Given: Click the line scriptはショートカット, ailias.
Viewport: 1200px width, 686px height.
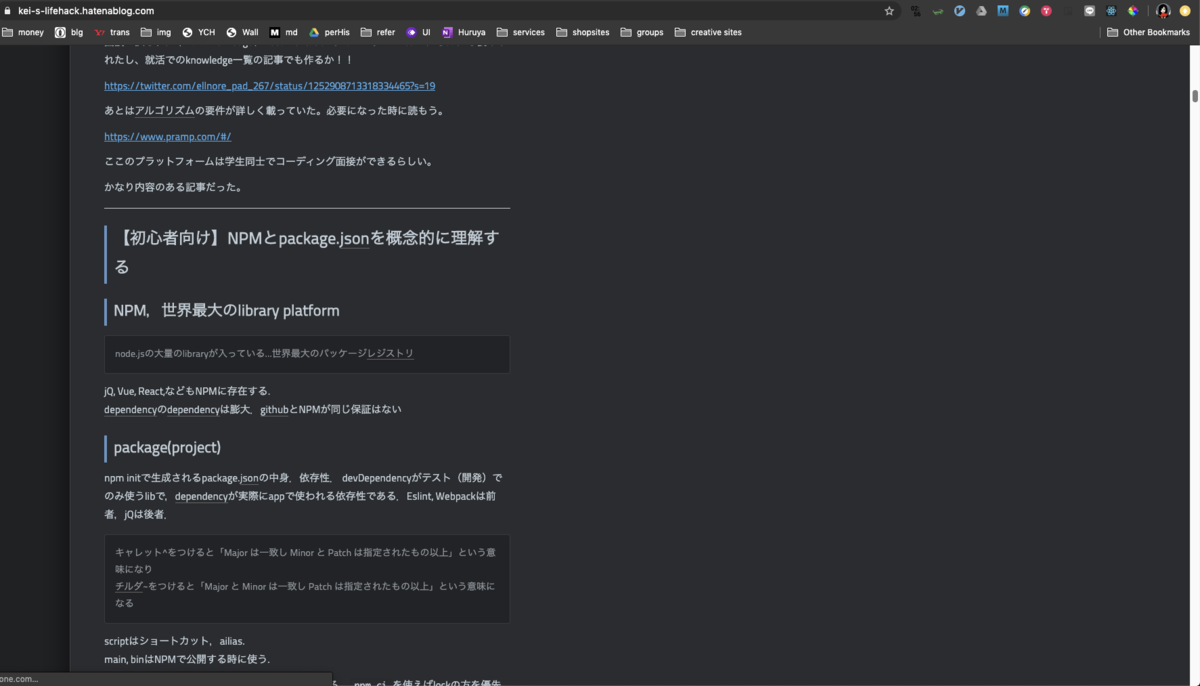Looking at the screenshot, I should click(x=174, y=641).
